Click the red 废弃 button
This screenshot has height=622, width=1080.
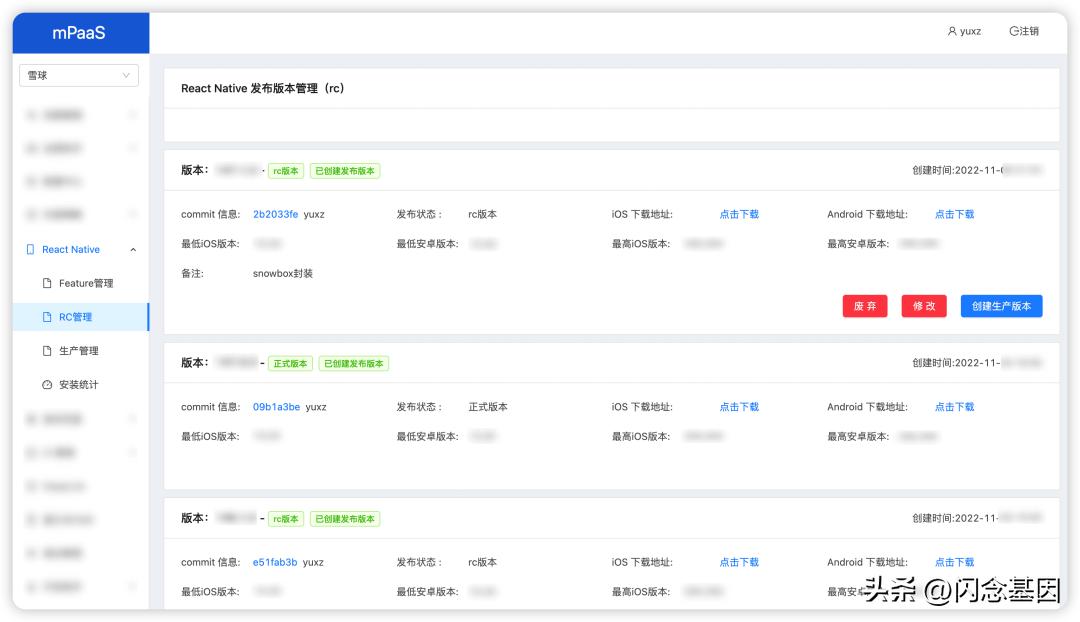point(865,306)
